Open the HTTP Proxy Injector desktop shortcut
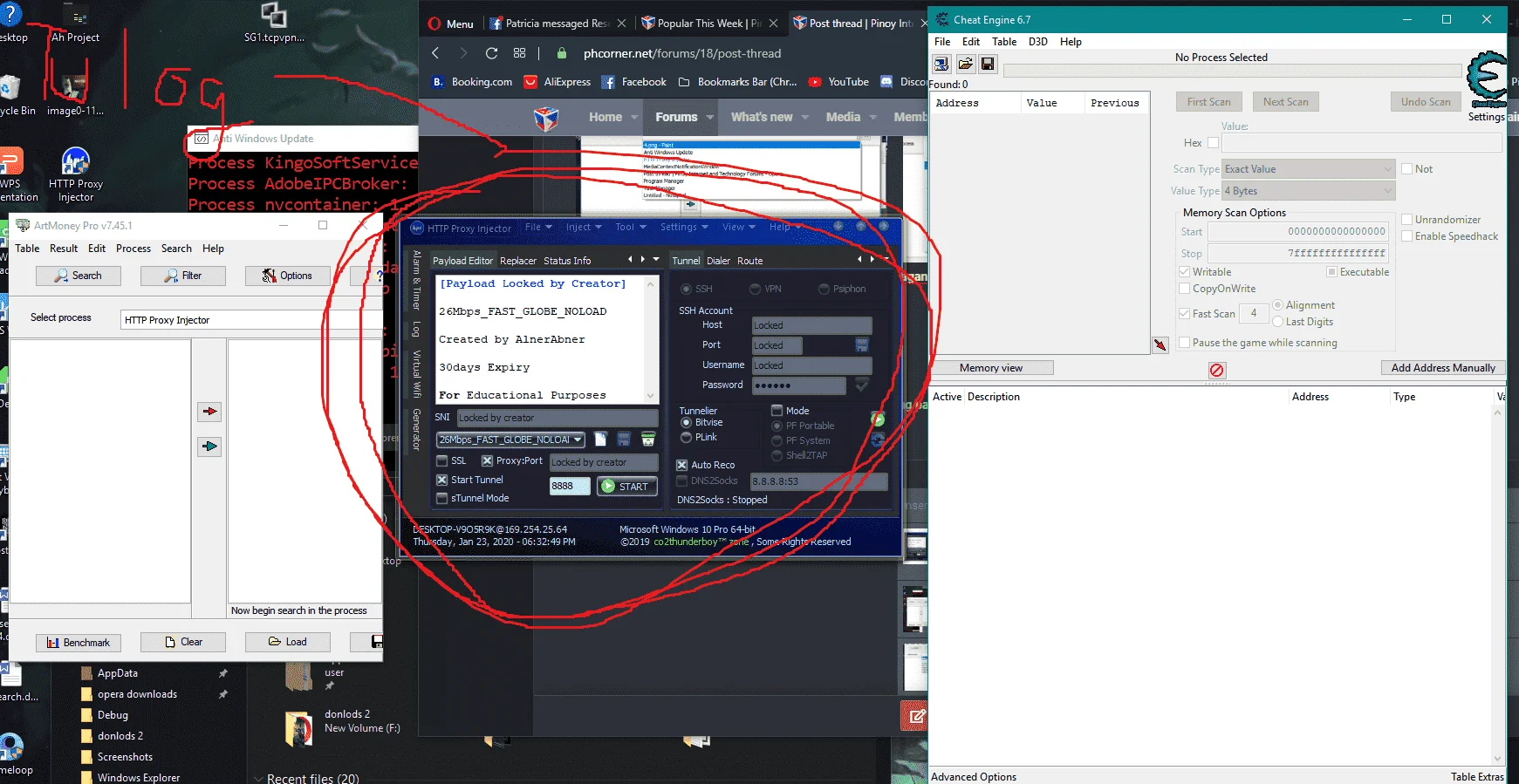This screenshot has width=1519, height=784. click(x=76, y=174)
